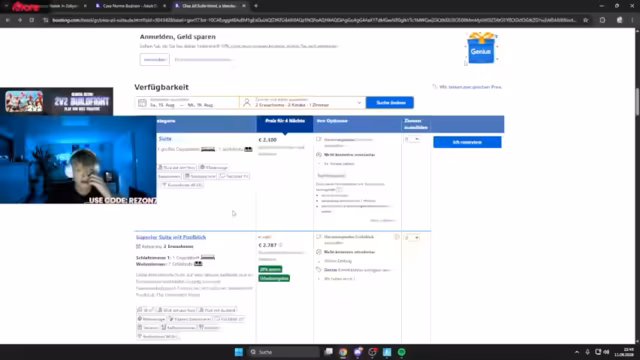Open the Superior Suite mit Poolblick link
This screenshot has height=360, width=640.
pos(171,237)
